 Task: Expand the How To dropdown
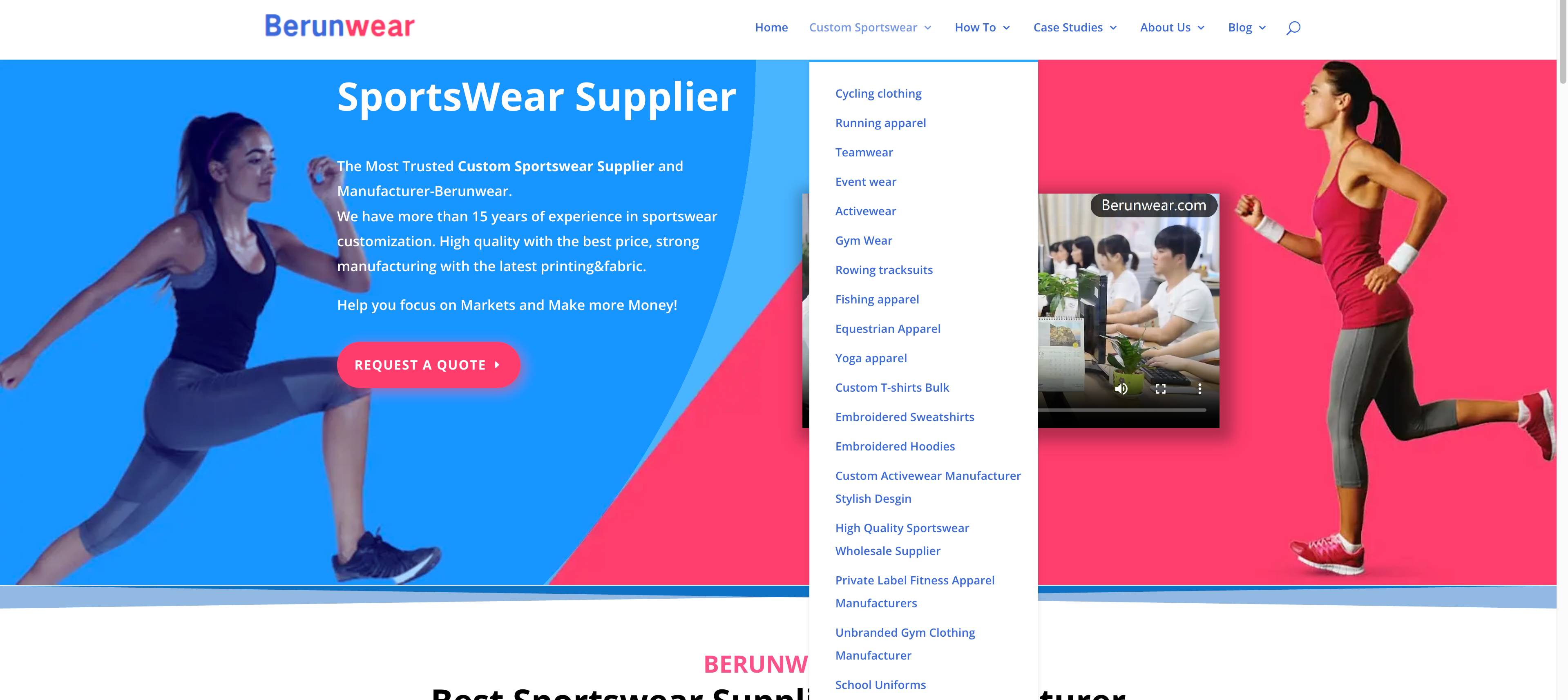[983, 27]
